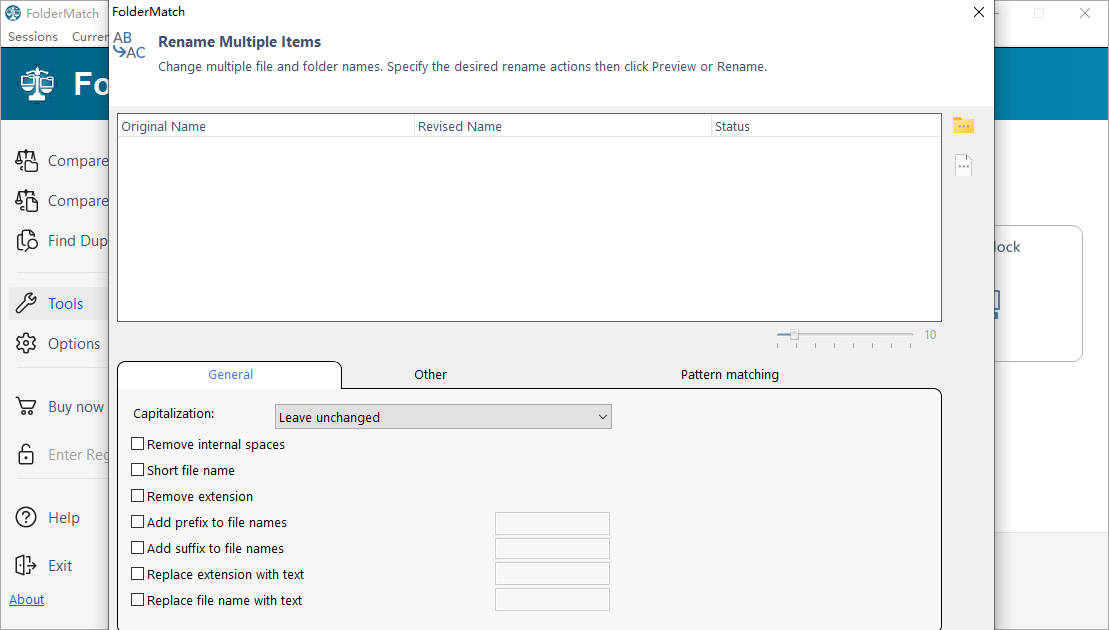Check the Remove extension option
Viewport: 1109px width, 630px height.
(x=138, y=496)
